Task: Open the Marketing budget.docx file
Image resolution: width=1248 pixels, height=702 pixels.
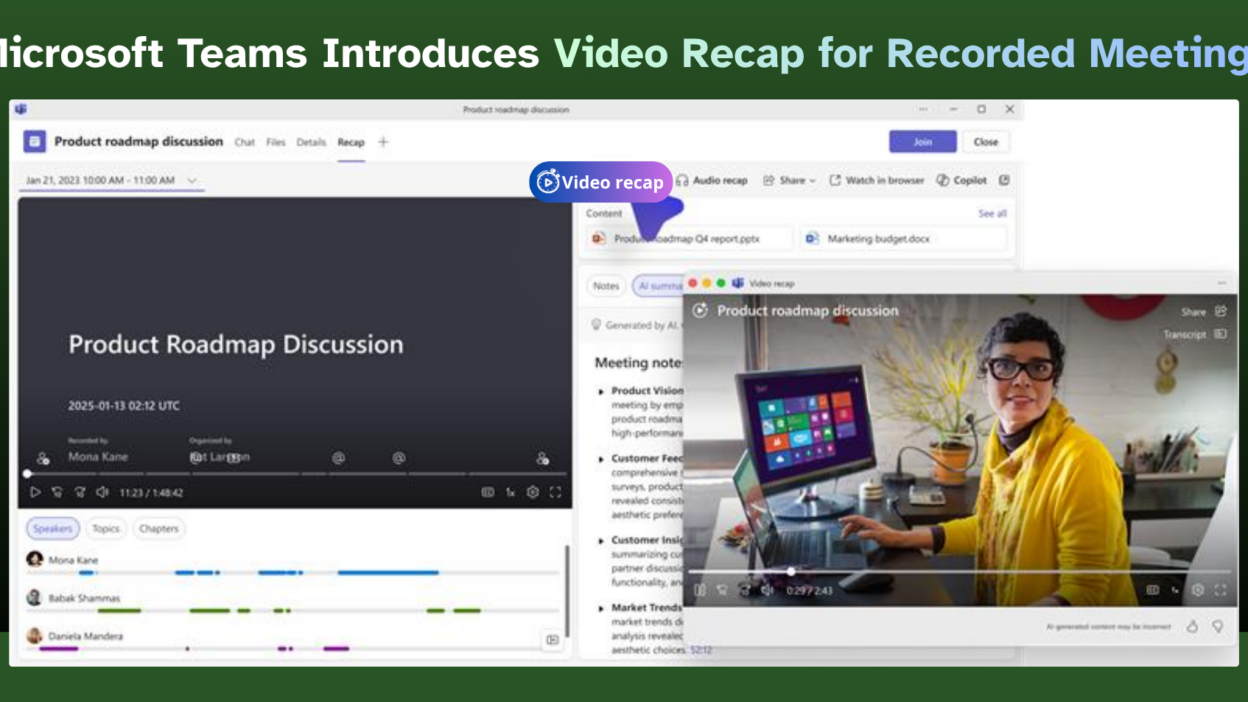Action: coord(903,239)
